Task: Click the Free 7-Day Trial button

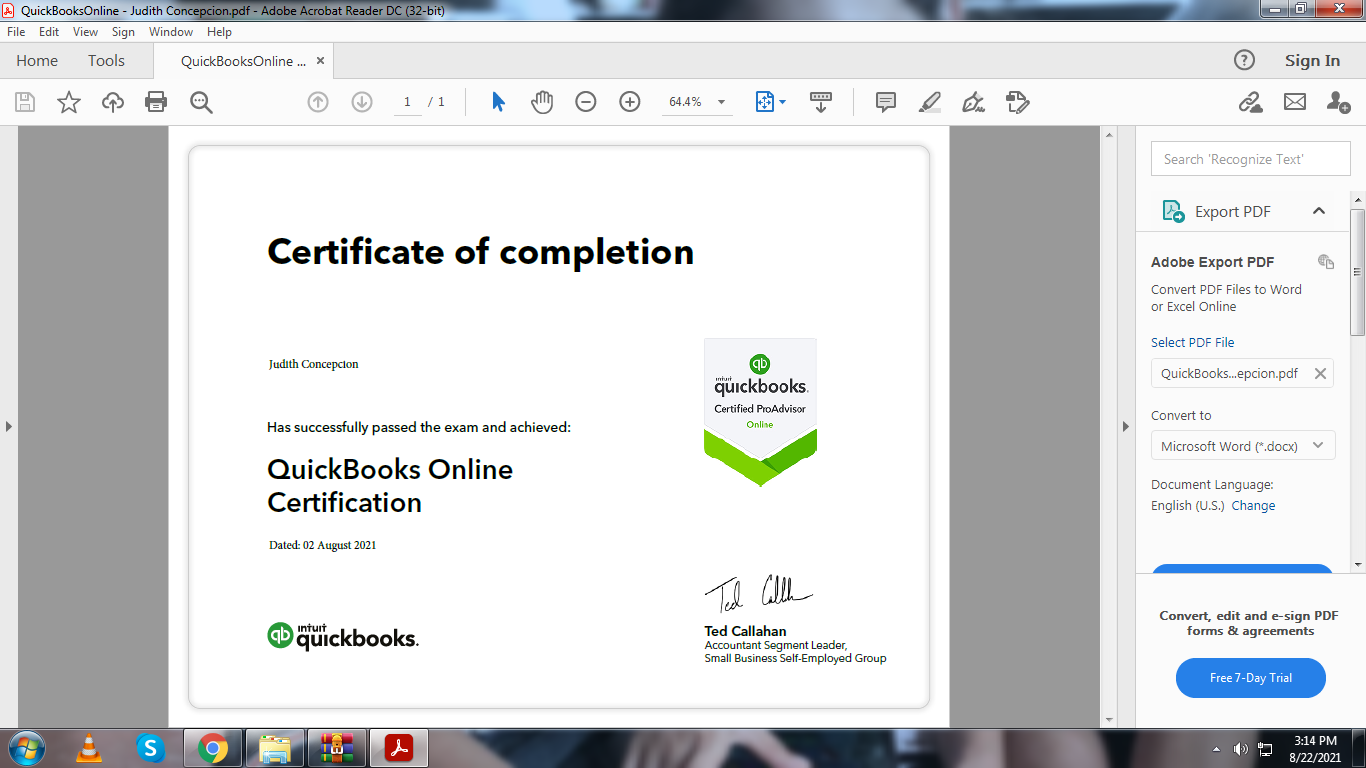Action: coord(1251,678)
